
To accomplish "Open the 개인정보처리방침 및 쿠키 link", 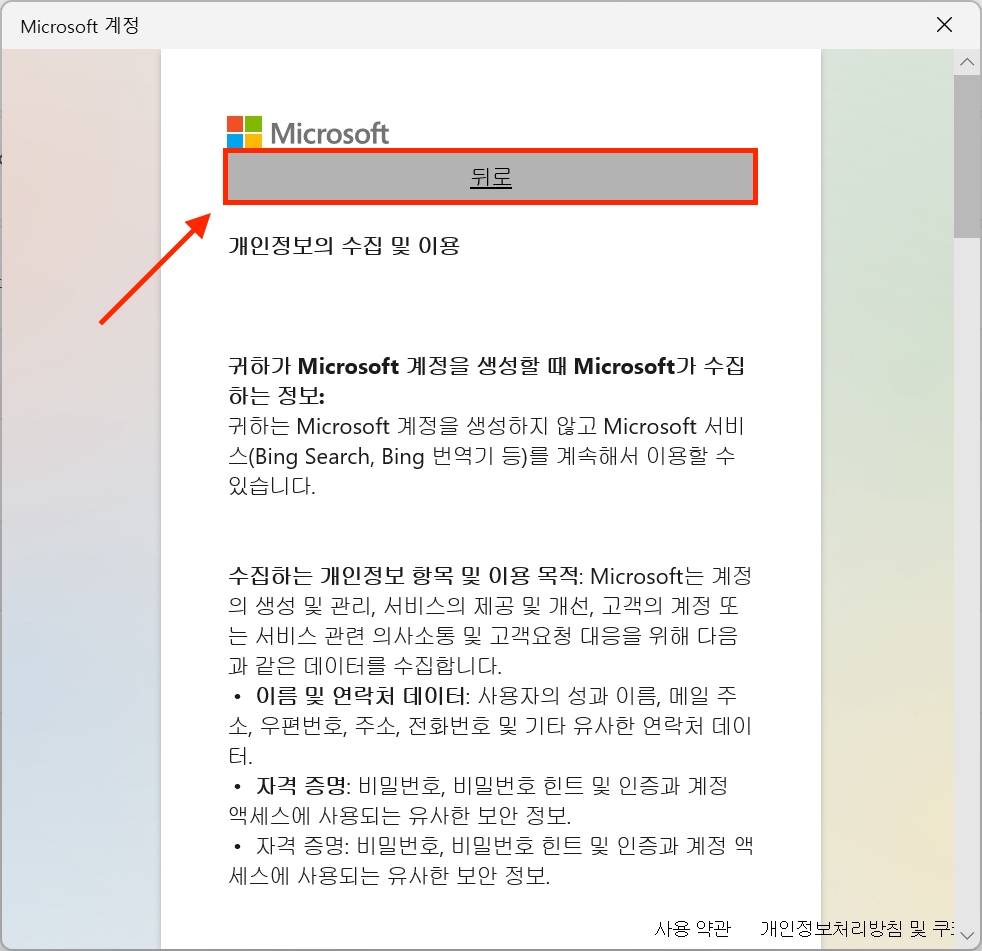I will click(857, 928).
